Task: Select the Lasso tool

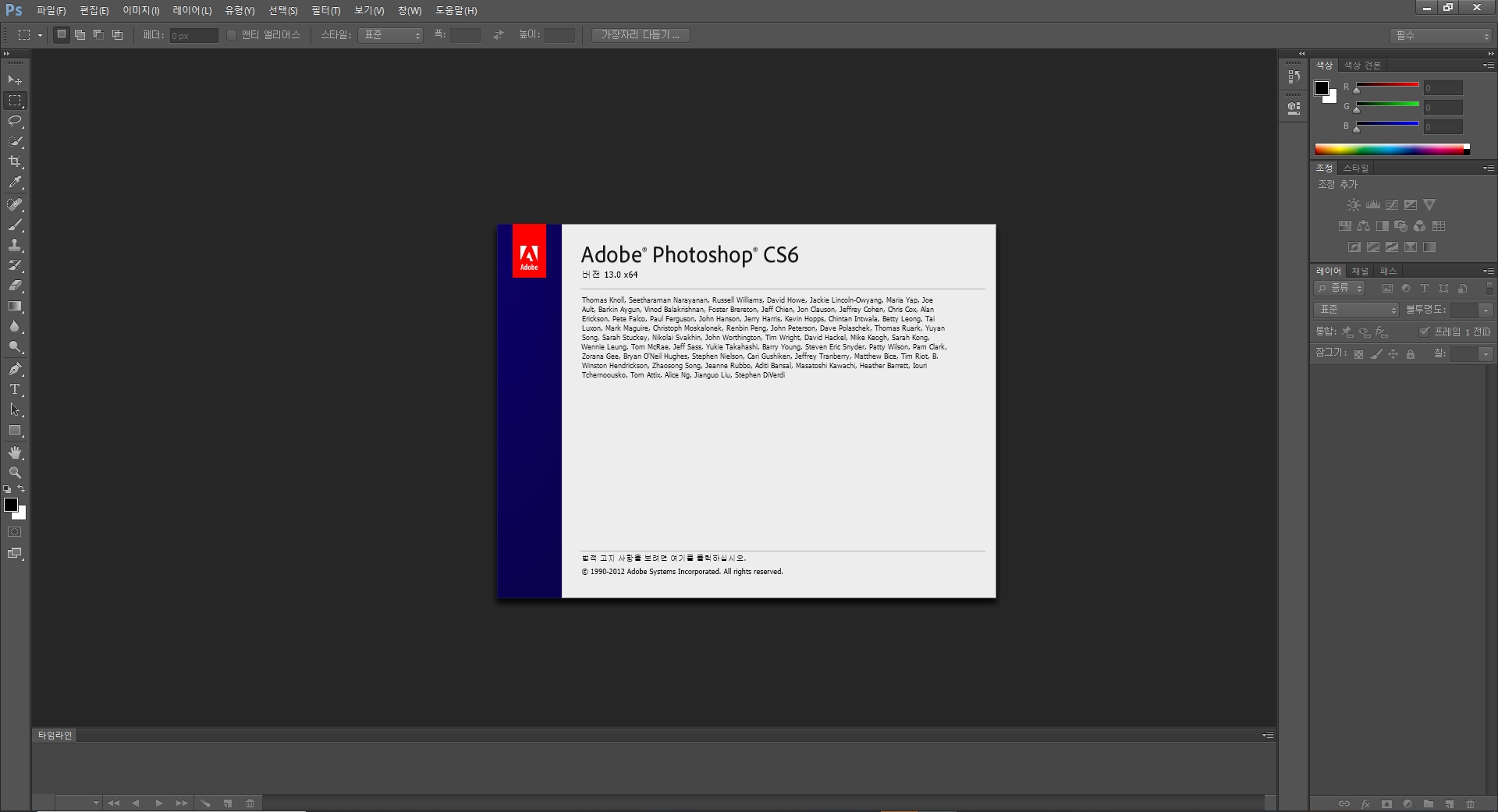Action: coord(15,121)
